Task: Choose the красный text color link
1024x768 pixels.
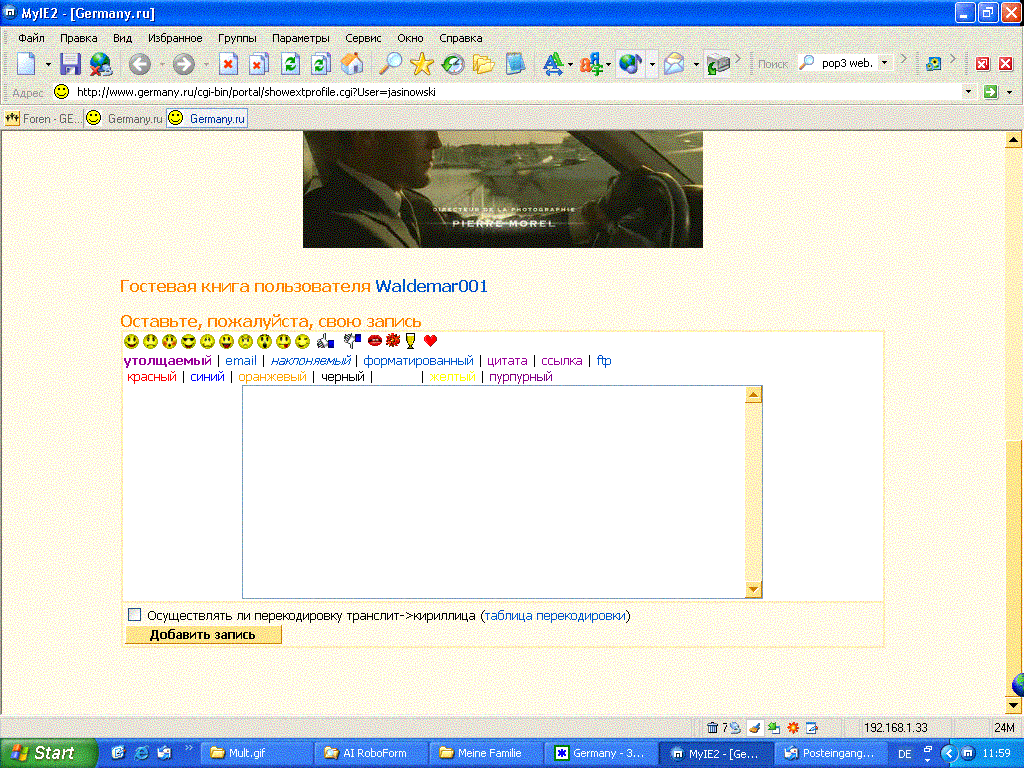Action: pos(152,377)
